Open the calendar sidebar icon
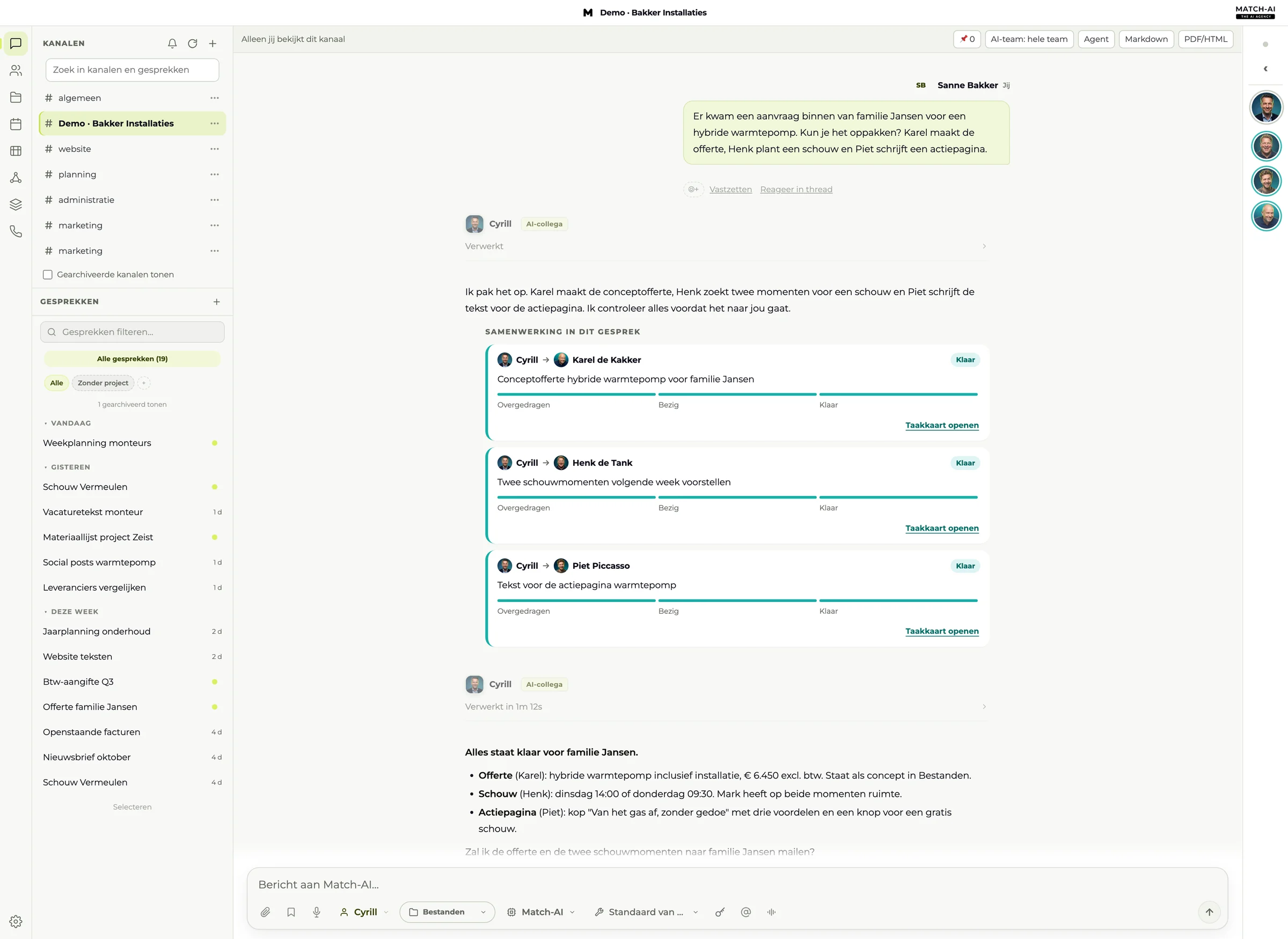The height and width of the screenshot is (939, 1288). pyautogui.click(x=16, y=124)
